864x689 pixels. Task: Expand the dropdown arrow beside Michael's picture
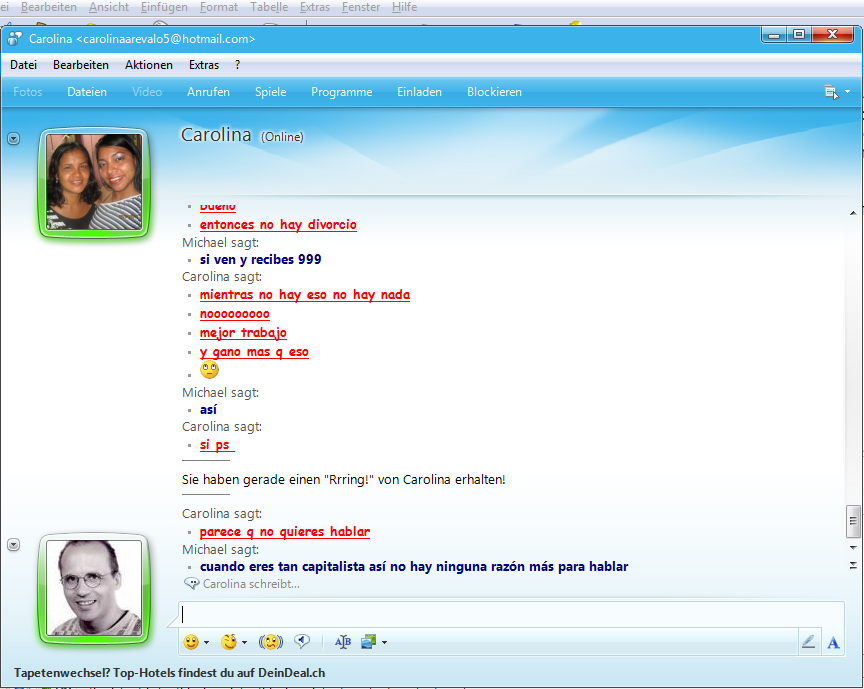tap(13, 544)
